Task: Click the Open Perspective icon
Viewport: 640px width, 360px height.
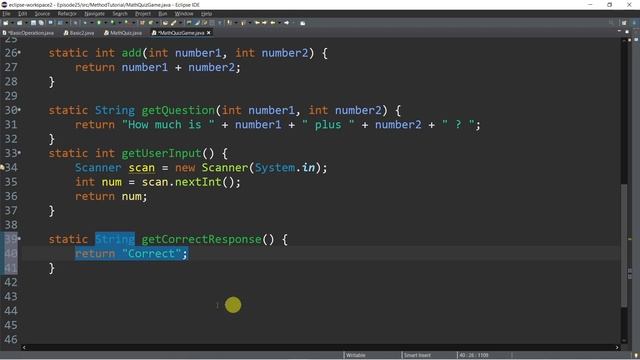Action: (x=624, y=23)
